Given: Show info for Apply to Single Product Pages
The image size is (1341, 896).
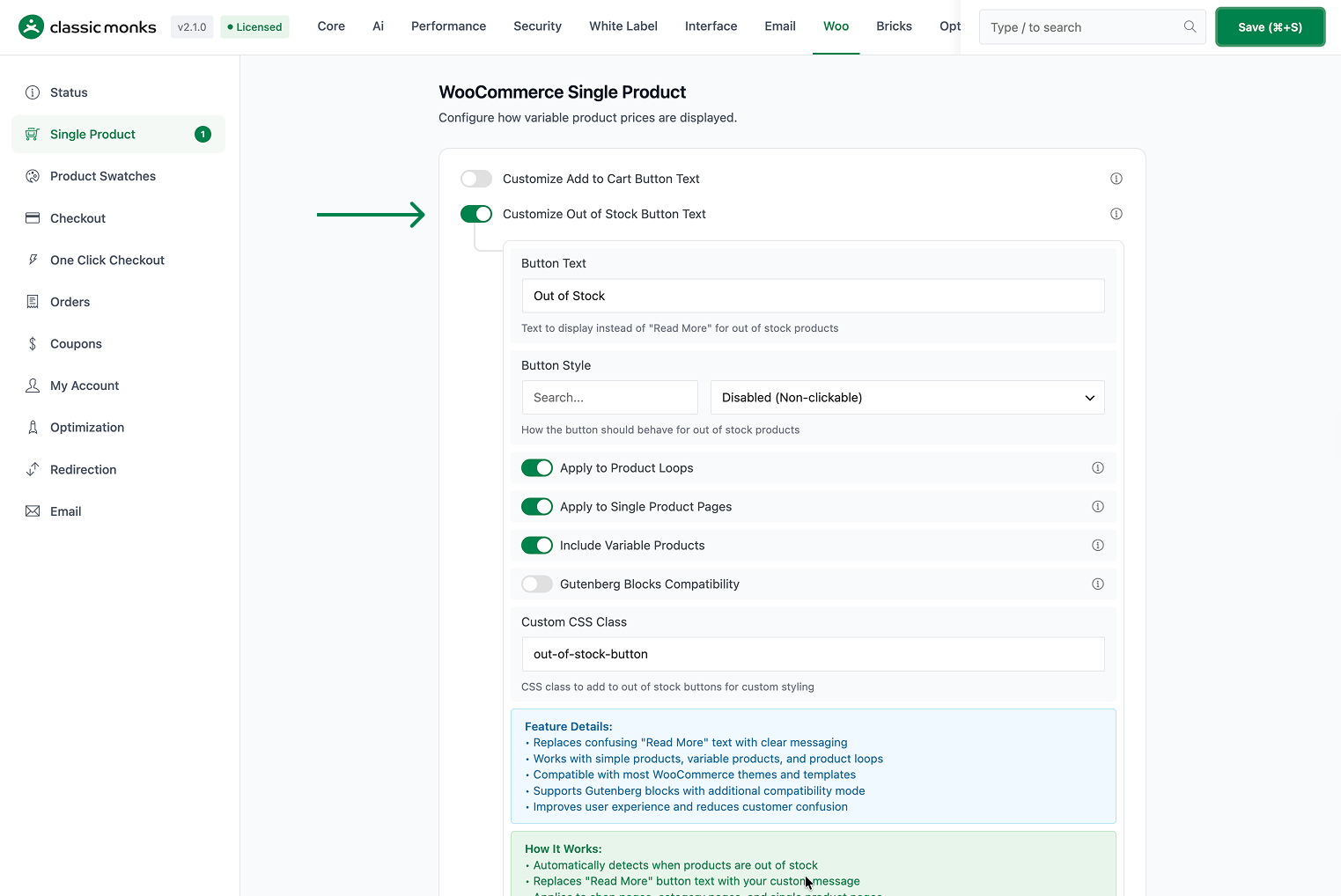Looking at the screenshot, I should (x=1098, y=507).
